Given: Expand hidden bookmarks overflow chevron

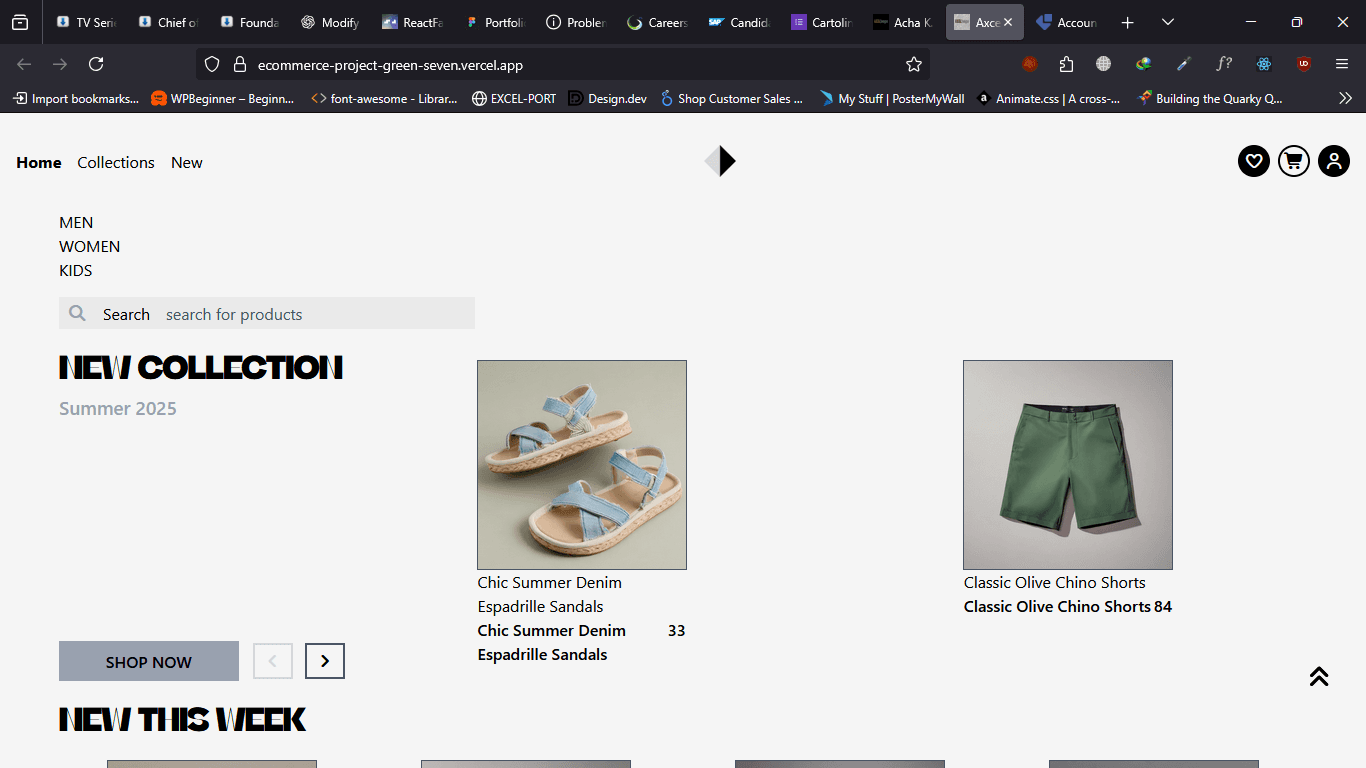Looking at the screenshot, I should pos(1345,98).
